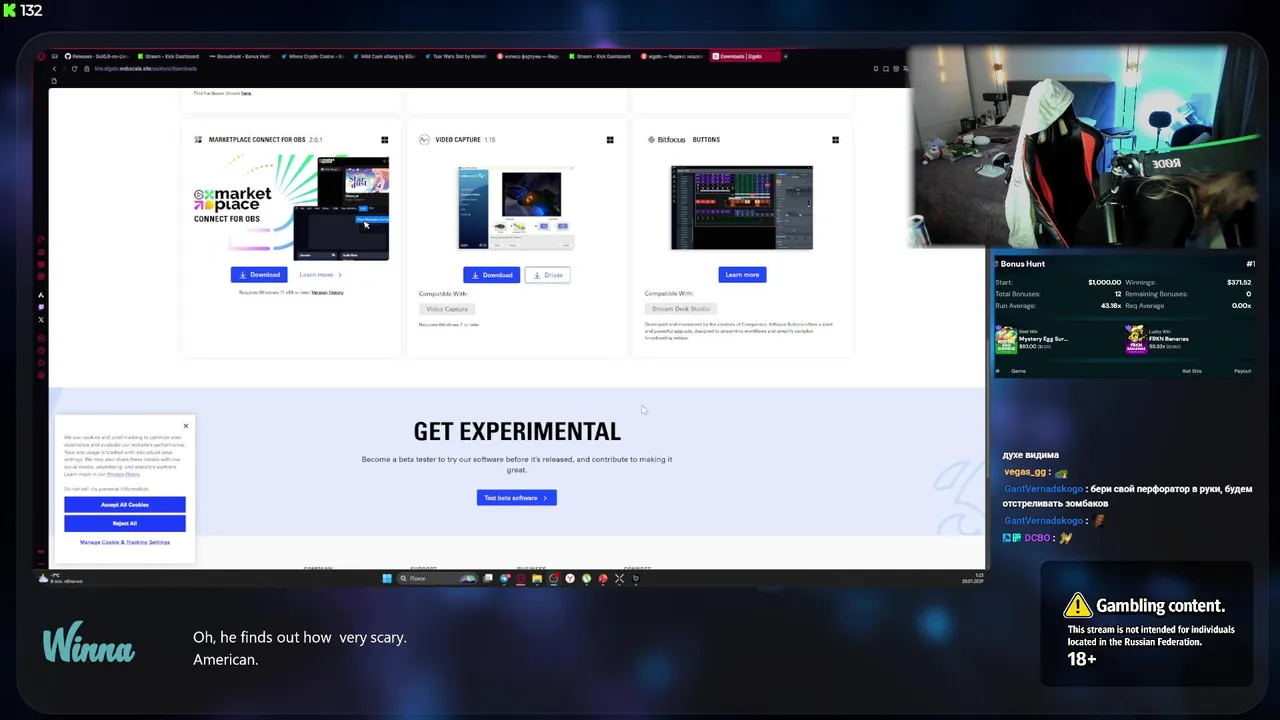Click Windows icon on Marketplace Connect card
1280x720 pixels.
click(385, 140)
